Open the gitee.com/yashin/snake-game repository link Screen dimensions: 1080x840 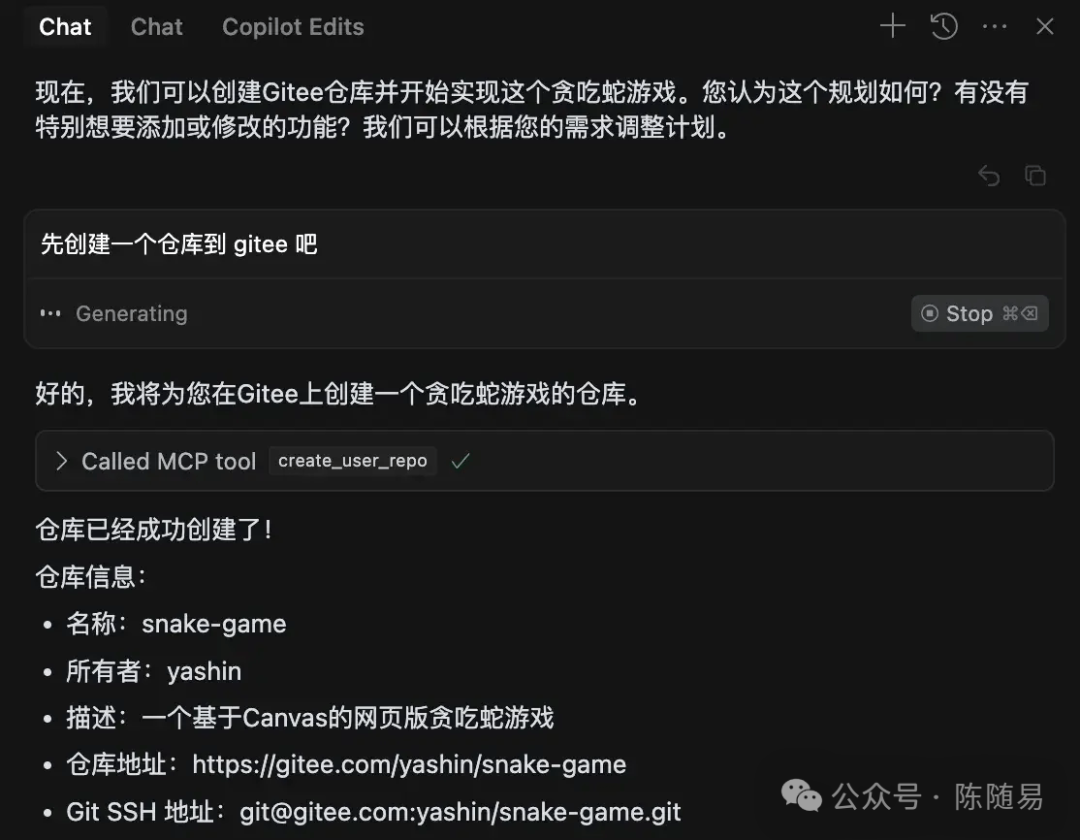(409, 764)
